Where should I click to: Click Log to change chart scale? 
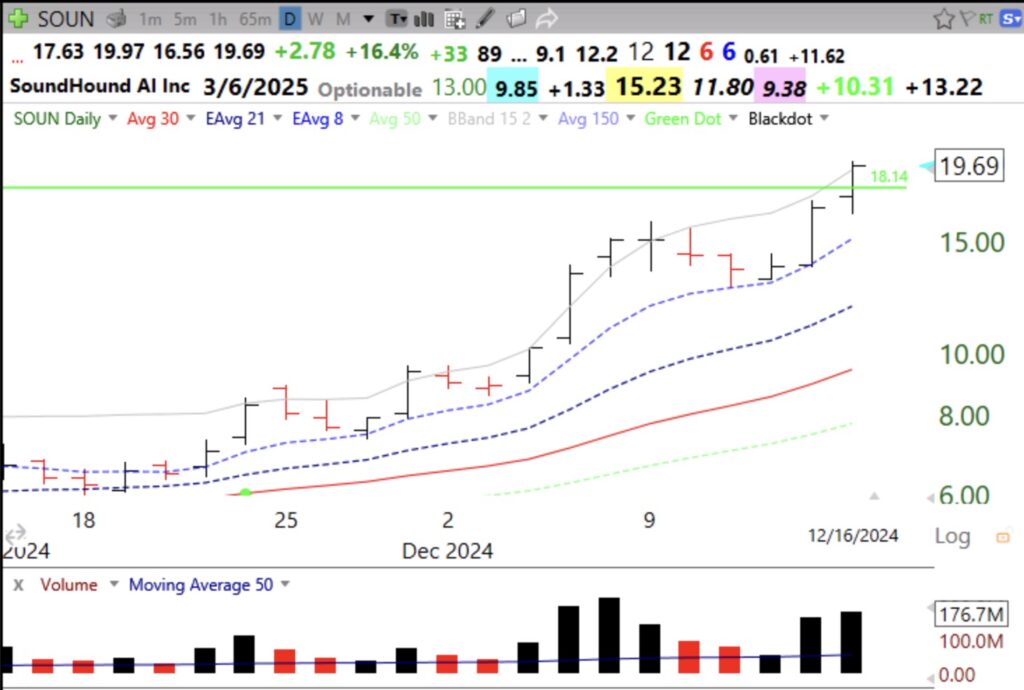[x=951, y=536]
